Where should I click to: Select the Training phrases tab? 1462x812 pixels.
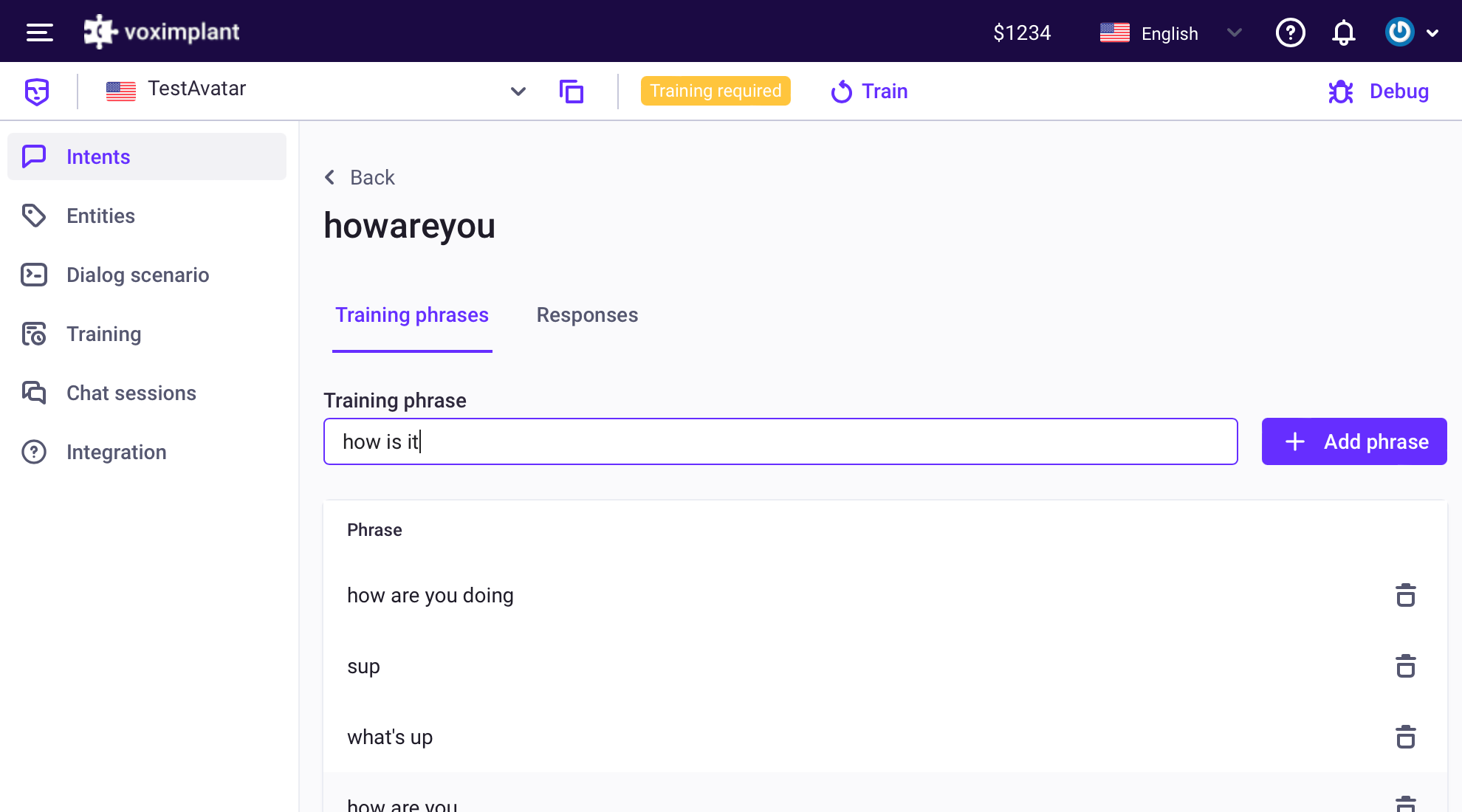click(412, 315)
